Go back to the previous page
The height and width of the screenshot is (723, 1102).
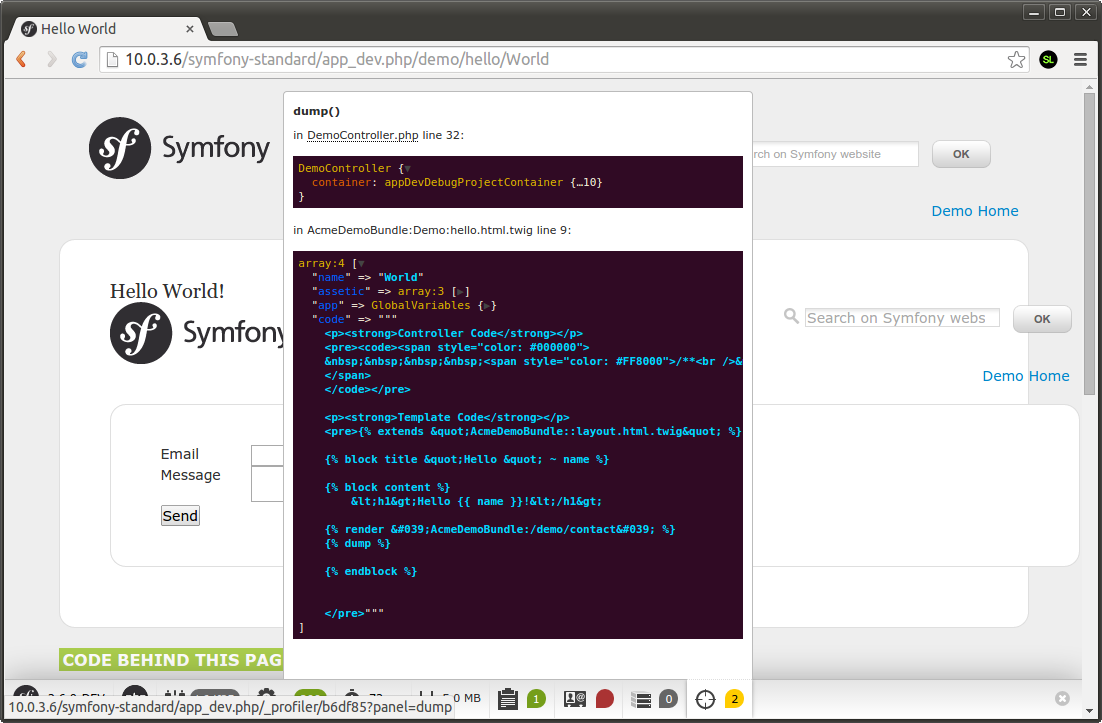tap(21, 60)
